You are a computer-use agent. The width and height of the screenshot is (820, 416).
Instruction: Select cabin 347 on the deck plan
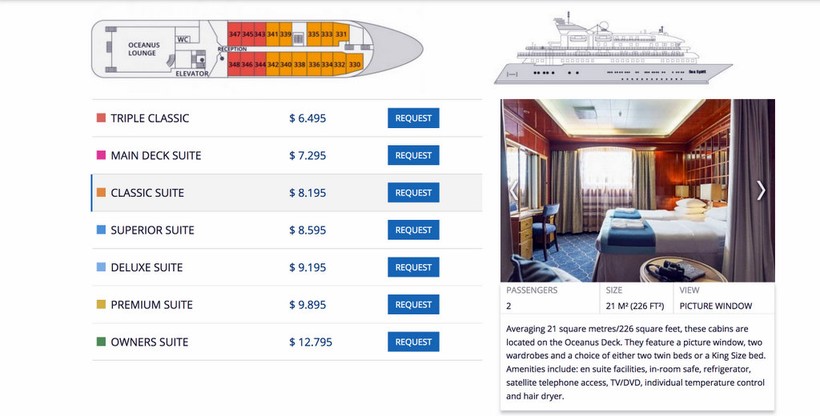tap(234, 34)
